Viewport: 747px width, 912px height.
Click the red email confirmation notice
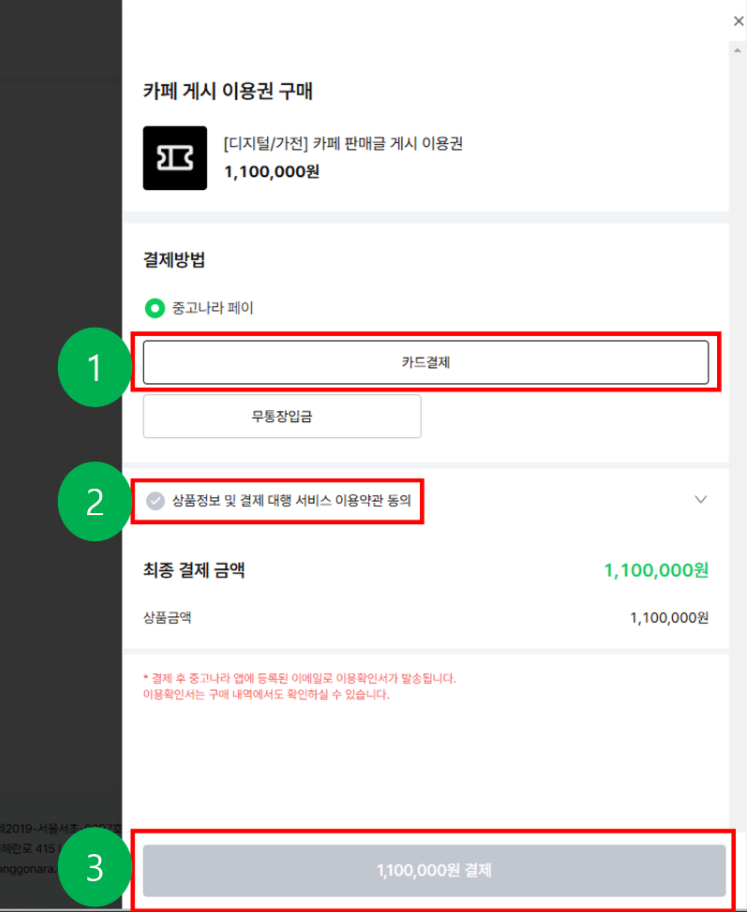click(300, 686)
